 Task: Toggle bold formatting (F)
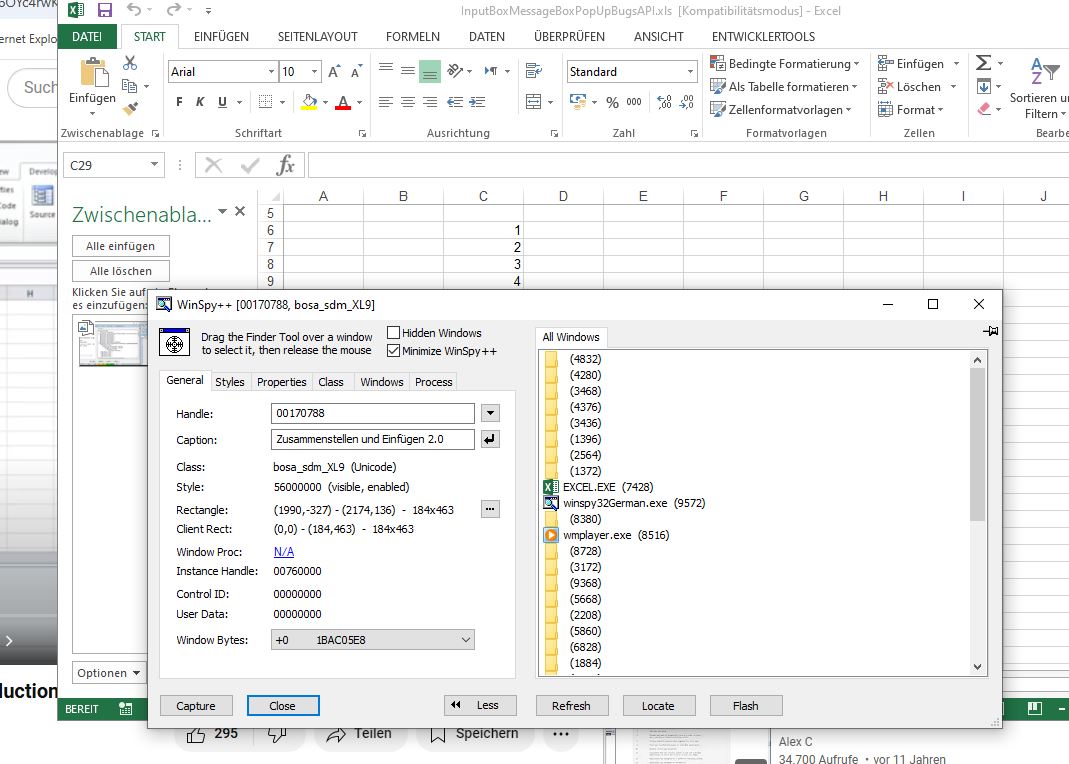(179, 102)
